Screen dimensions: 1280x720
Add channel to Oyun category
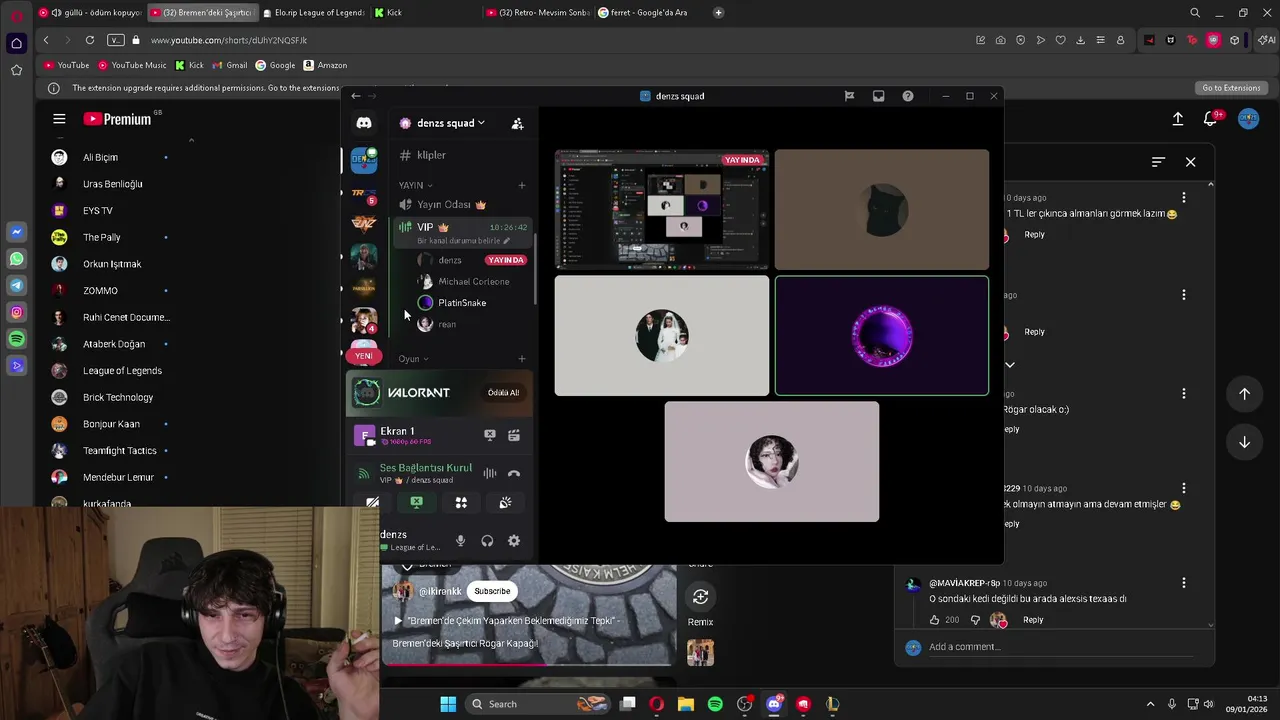pyautogui.click(x=522, y=359)
